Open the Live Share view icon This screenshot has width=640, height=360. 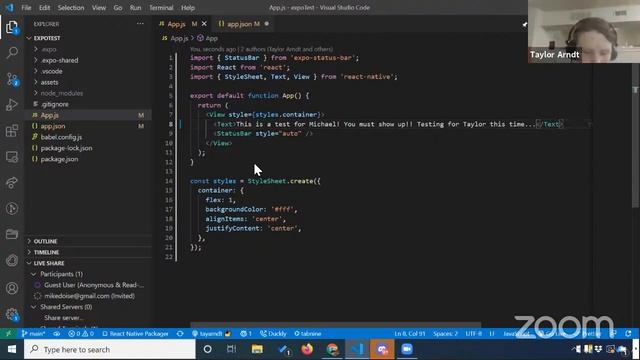click(x=12, y=182)
